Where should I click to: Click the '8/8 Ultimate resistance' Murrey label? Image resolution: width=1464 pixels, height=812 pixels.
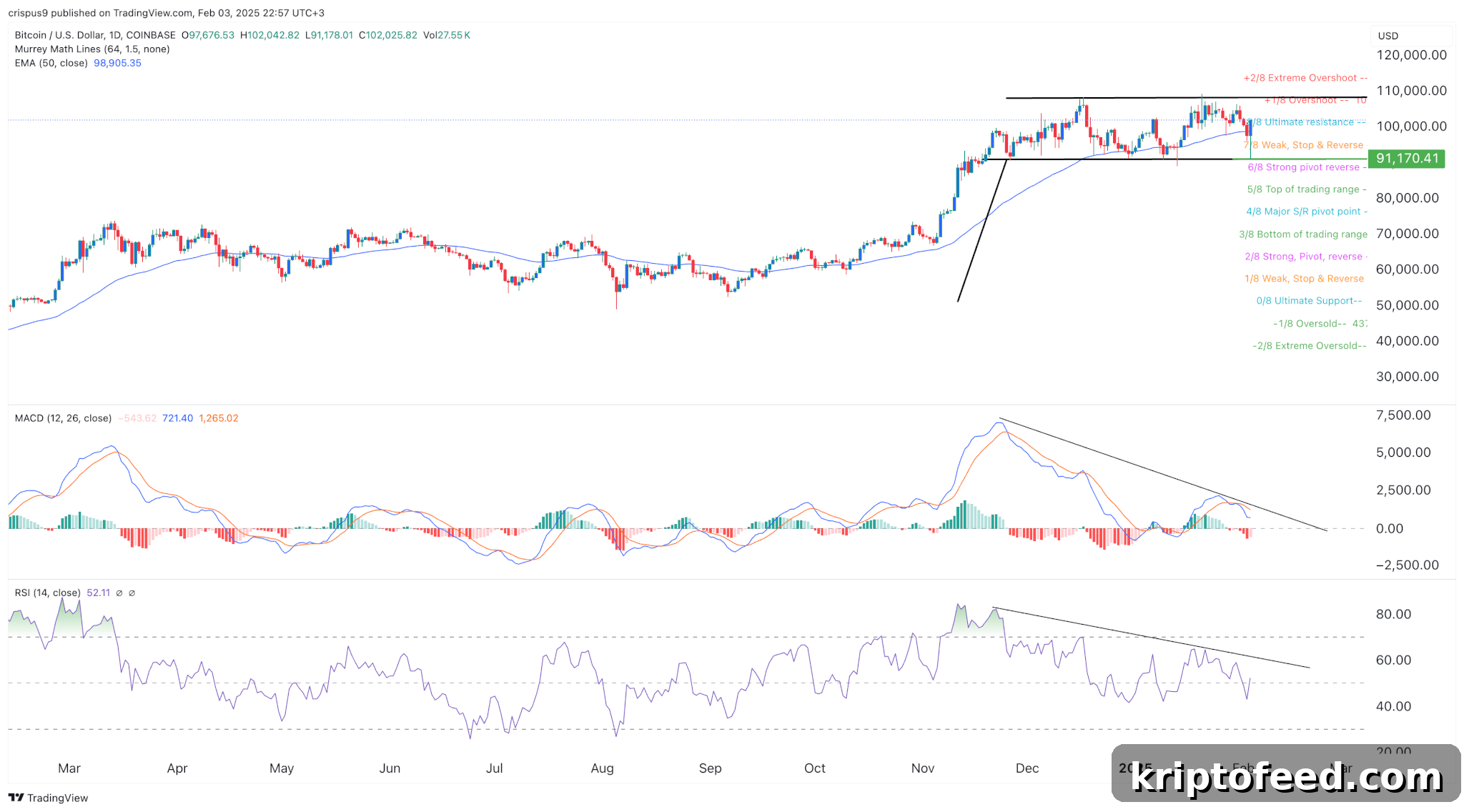(x=1307, y=122)
